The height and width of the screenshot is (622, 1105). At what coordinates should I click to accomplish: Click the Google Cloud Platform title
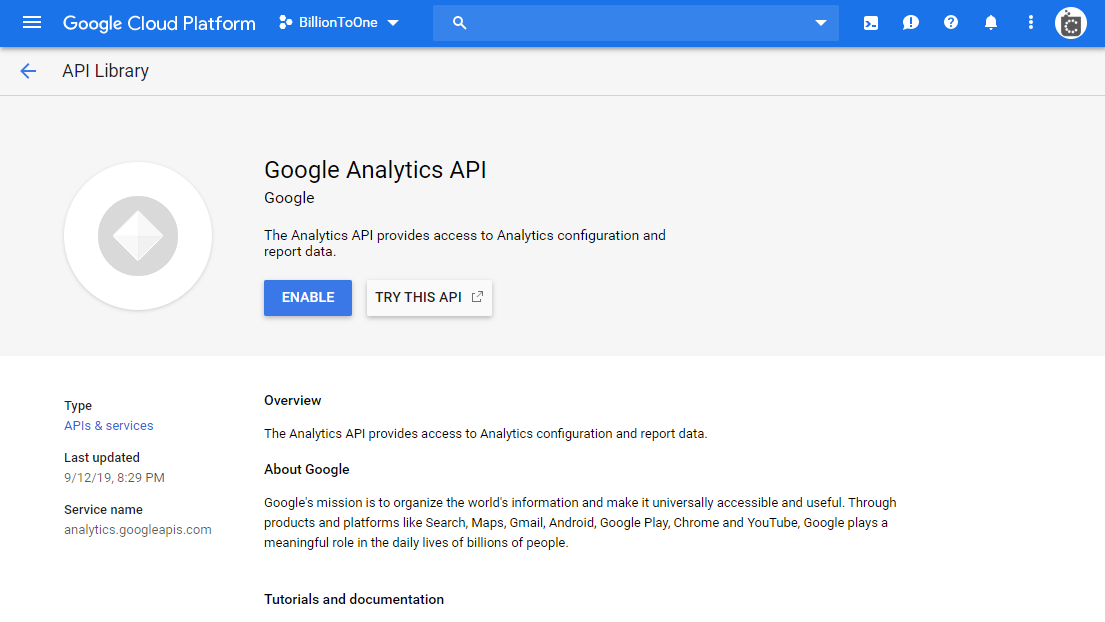pos(159,23)
